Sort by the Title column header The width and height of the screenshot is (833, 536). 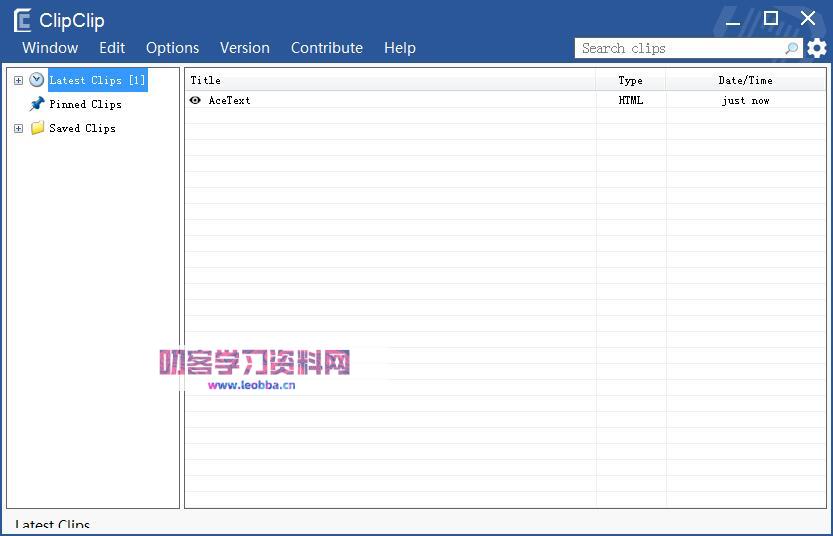[x=390, y=80]
